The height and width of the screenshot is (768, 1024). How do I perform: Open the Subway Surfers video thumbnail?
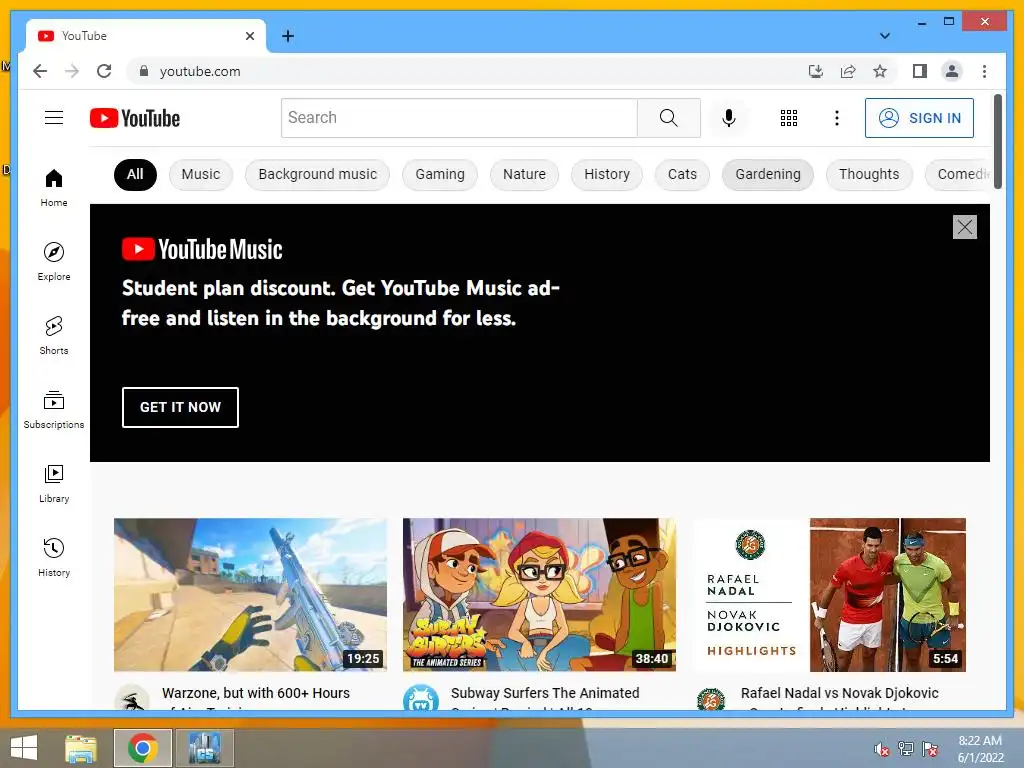(x=539, y=595)
